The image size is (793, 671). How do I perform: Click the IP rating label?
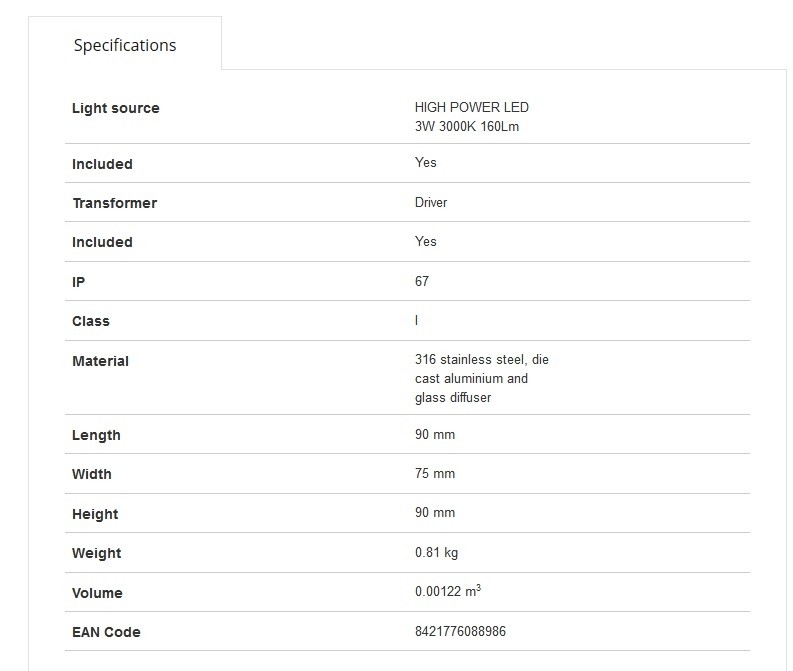tap(78, 282)
